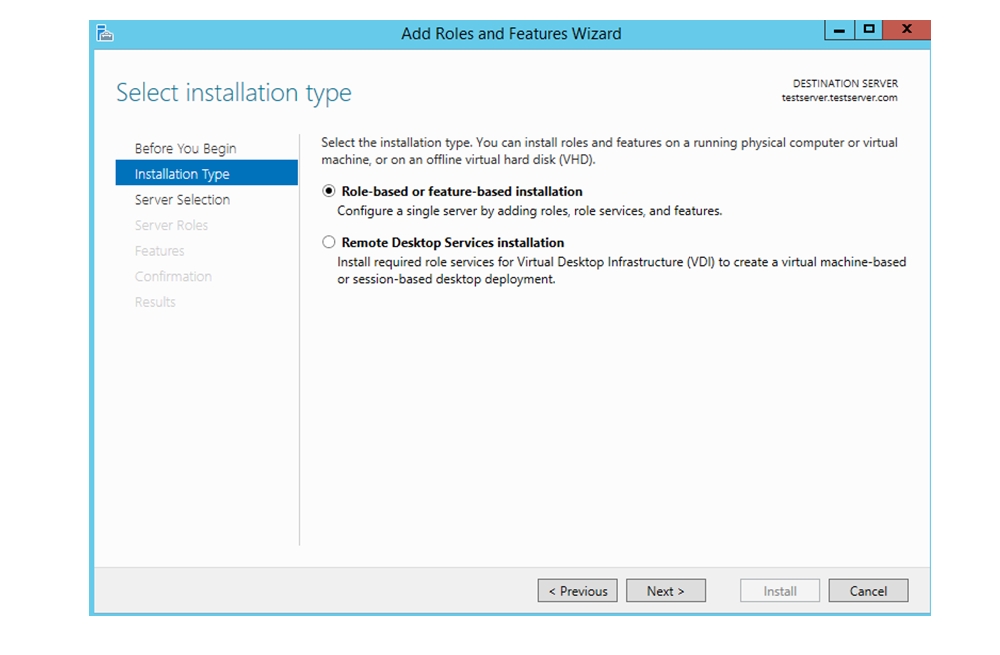Select the Results step in the sidebar

tap(155, 302)
